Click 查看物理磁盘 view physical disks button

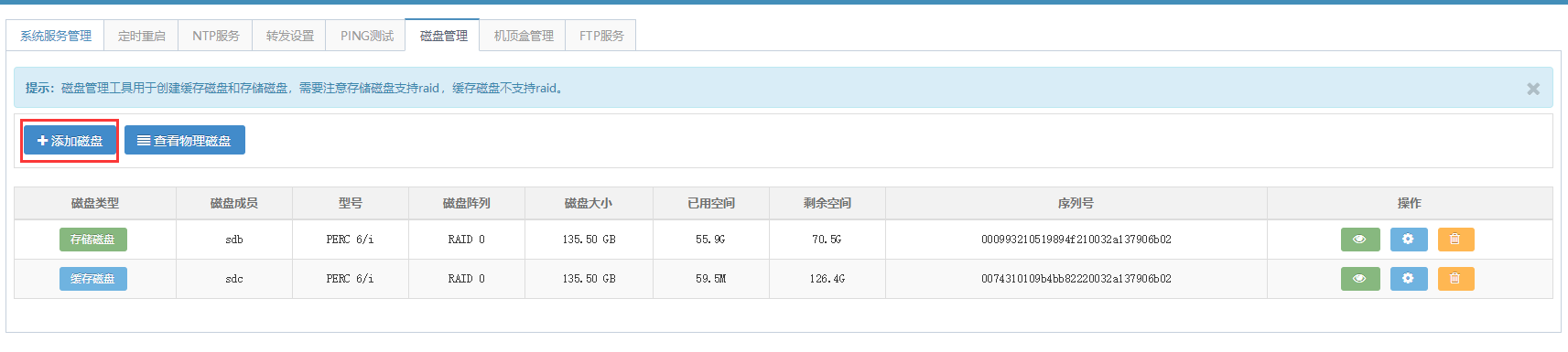185,141
